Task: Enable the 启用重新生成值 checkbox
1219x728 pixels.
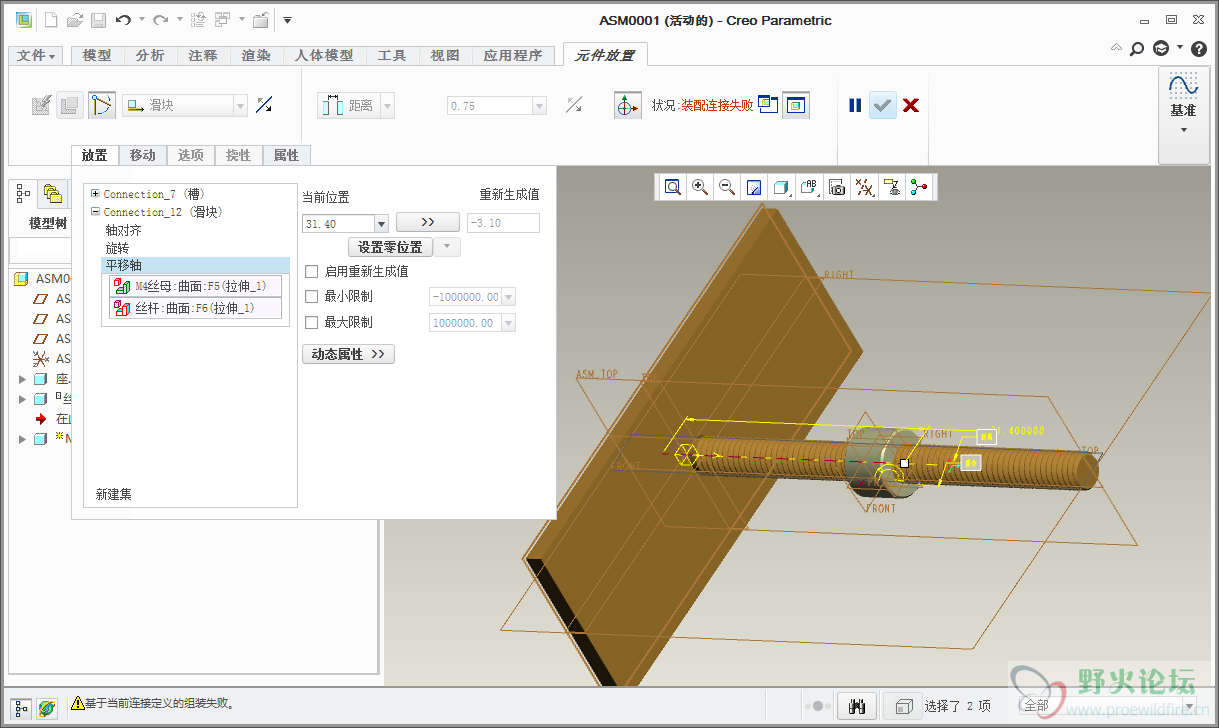Action: (x=312, y=271)
